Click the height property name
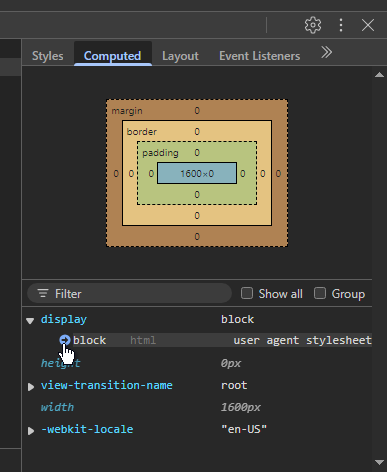Screen dimensions: 388x472 coord(60,363)
